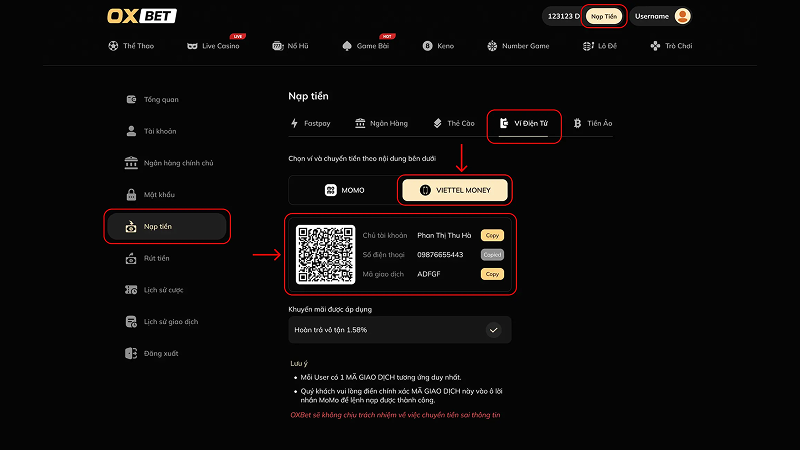800x450 pixels.
Task: Click the Trò Chơi gamepad icon
Action: 655,46
